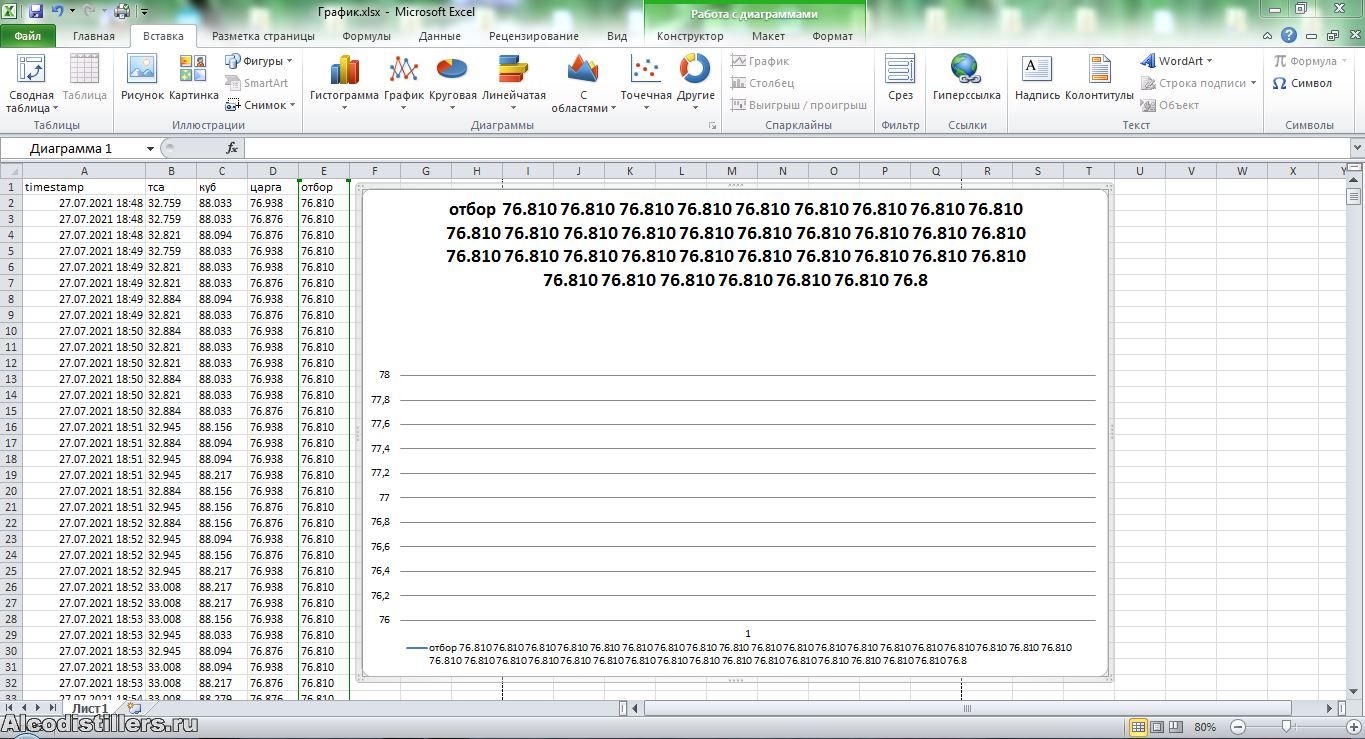The height and width of the screenshot is (739, 1365).
Task: Choose the Круговая pie chart icon
Action: 452,78
